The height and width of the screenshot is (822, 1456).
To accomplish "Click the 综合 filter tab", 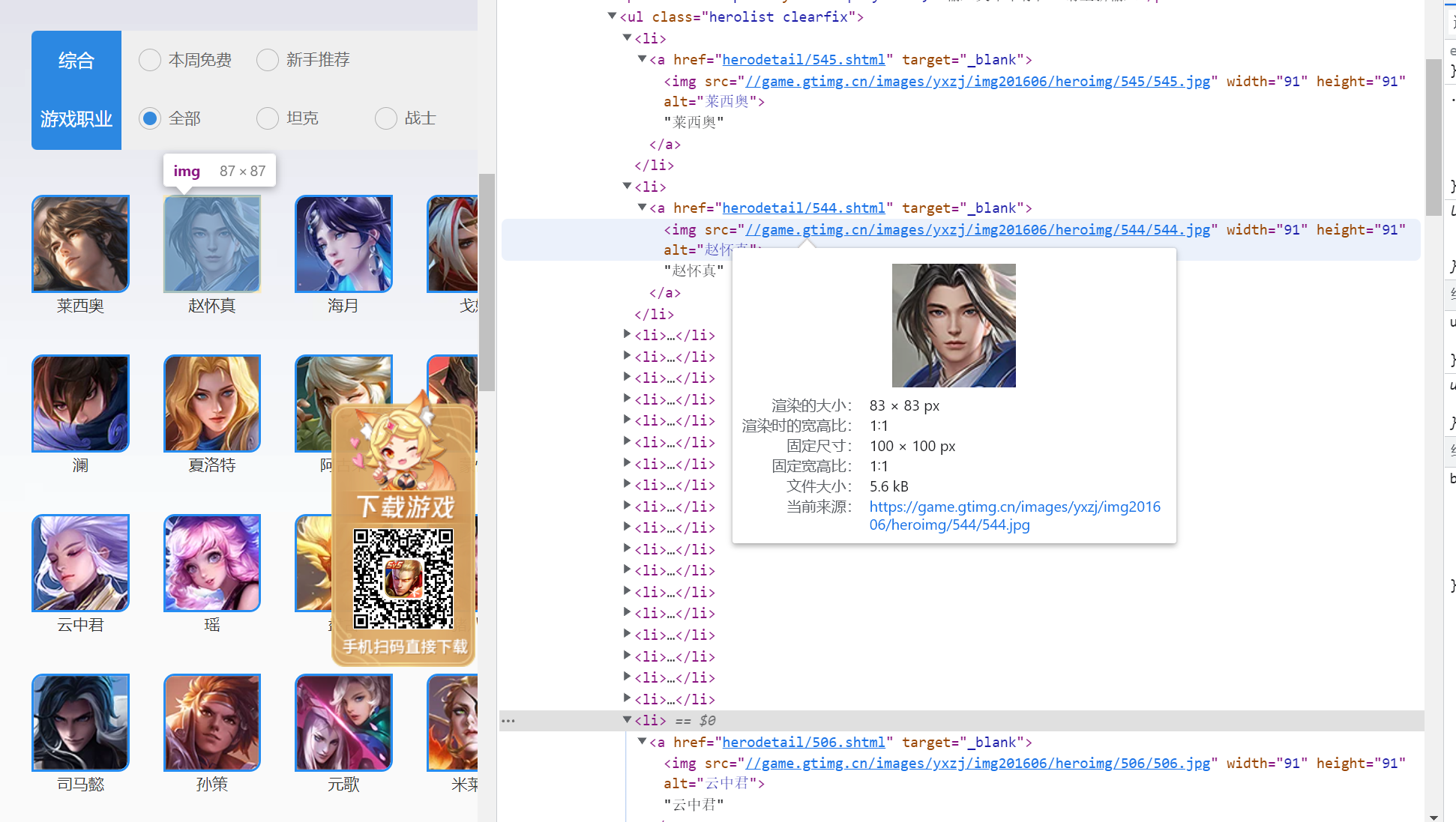I will [76, 60].
